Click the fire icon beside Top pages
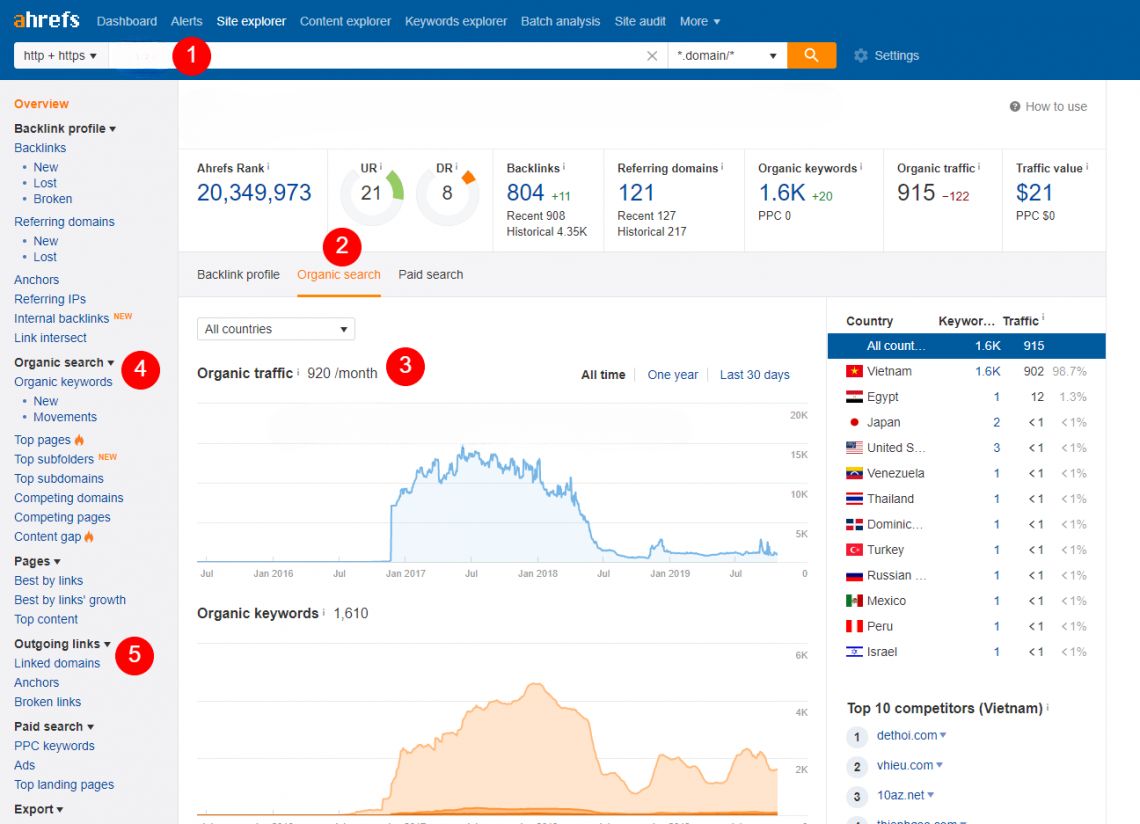Image resolution: width=1140 pixels, height=824 pixels. coord(79,439)
